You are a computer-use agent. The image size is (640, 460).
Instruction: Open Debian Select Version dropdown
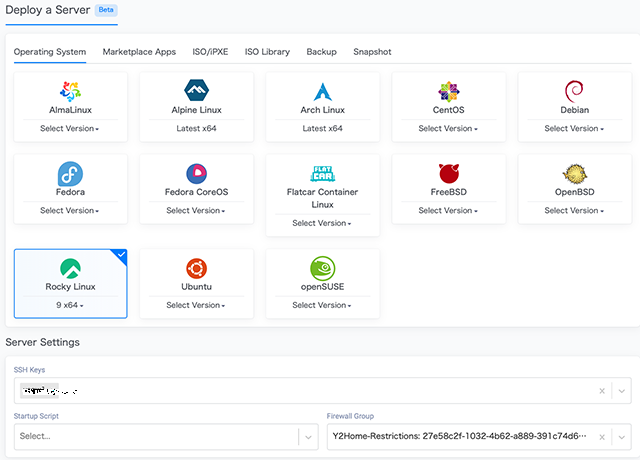574,129
